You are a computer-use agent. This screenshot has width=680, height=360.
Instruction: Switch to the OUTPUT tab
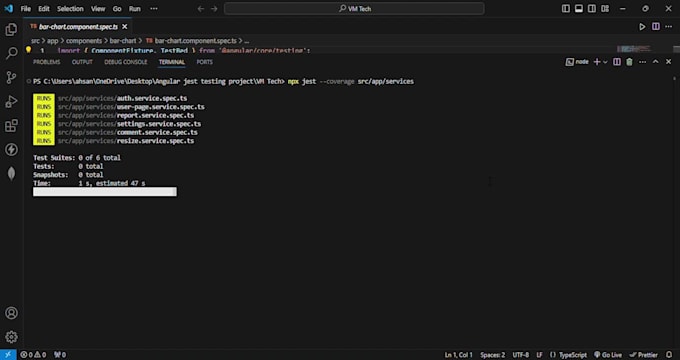point(82,62)
